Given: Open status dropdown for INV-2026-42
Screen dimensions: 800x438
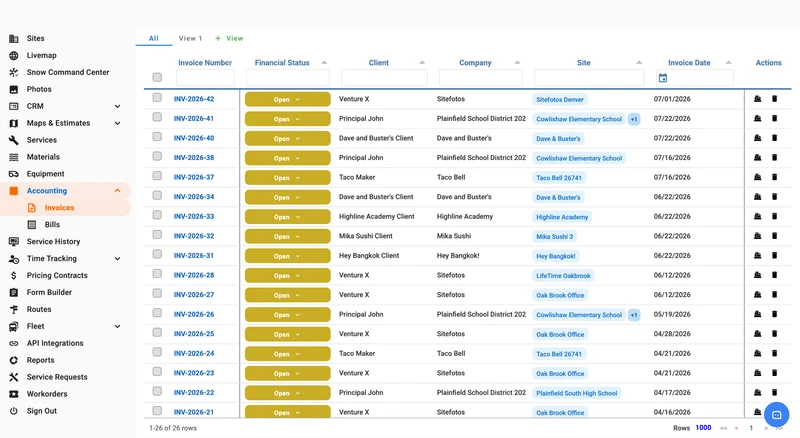Looking at the screenshot, I should coord(288,100).
